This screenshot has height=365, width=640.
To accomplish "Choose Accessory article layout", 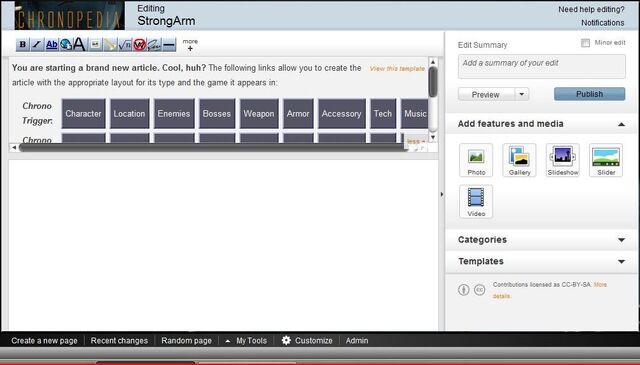I will (x=342, y=114).
